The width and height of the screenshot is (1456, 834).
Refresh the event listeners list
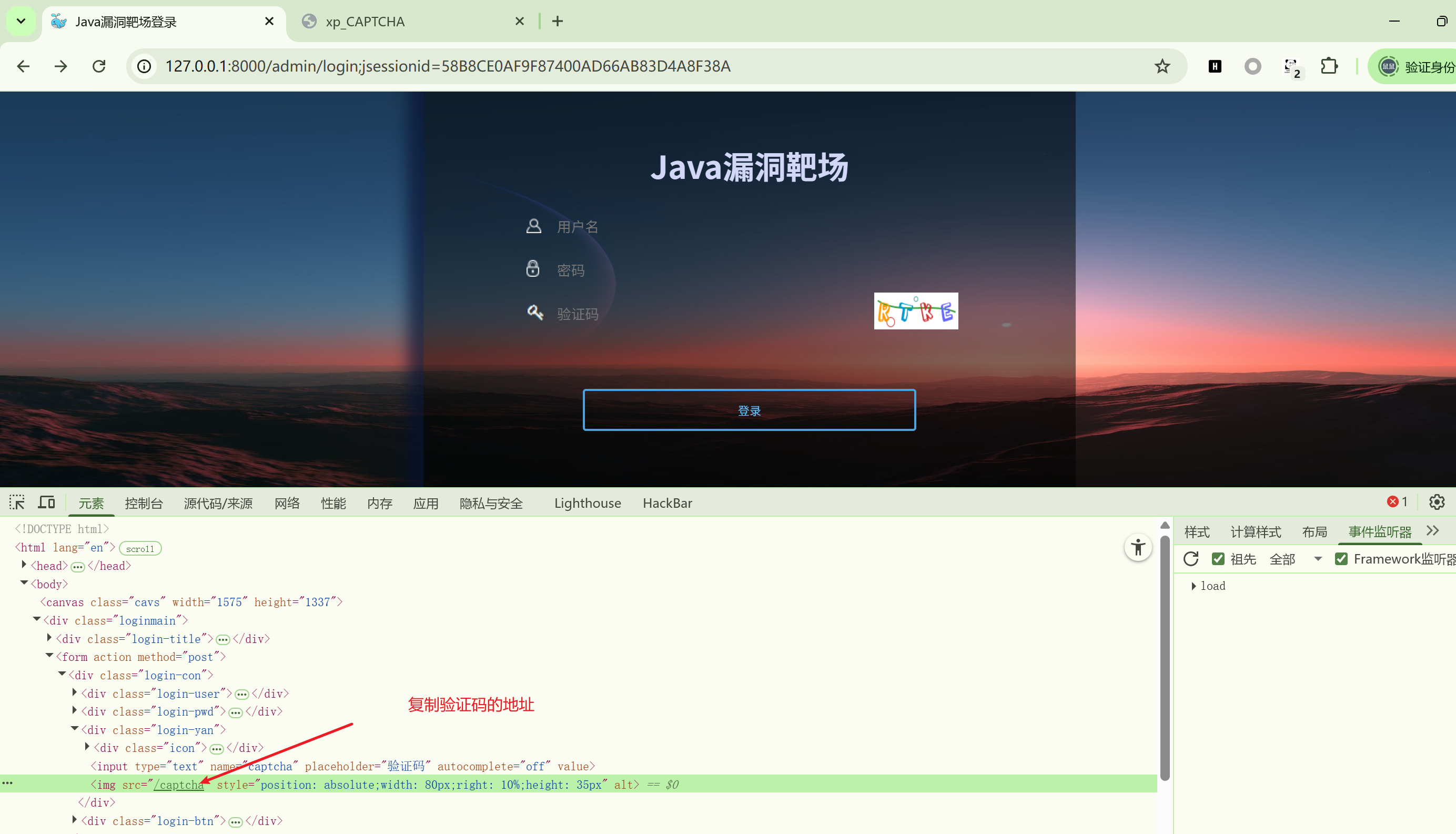click(x=1191, y=559)
